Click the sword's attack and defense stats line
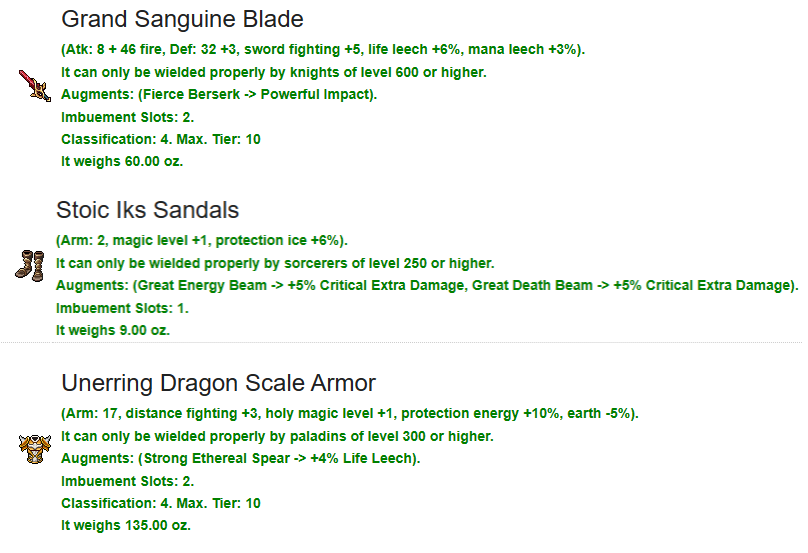This screenshot has width=808, height=553. click(x=323, y=50)
